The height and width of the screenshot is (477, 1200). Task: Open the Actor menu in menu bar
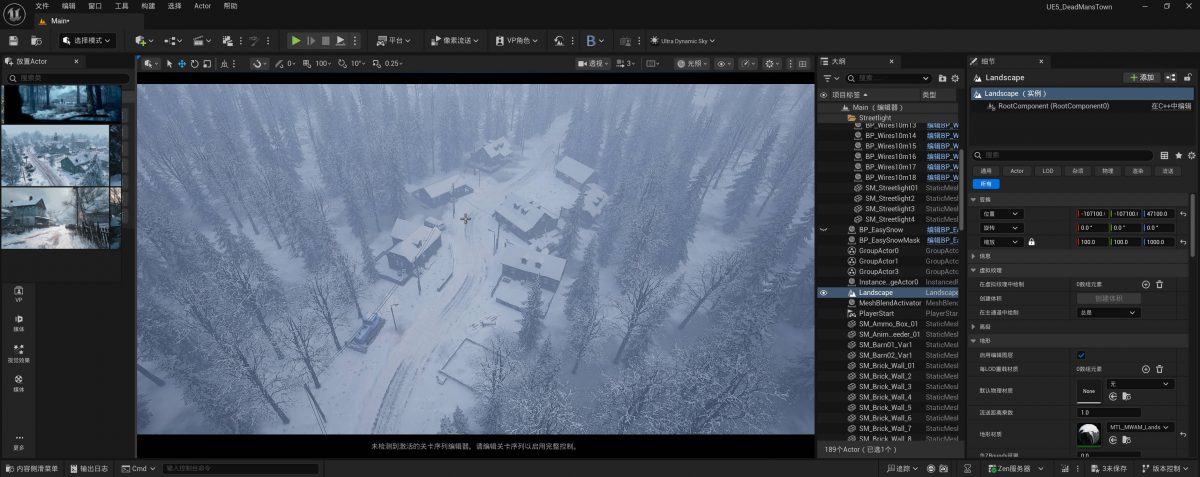click(x=202, y=6)
